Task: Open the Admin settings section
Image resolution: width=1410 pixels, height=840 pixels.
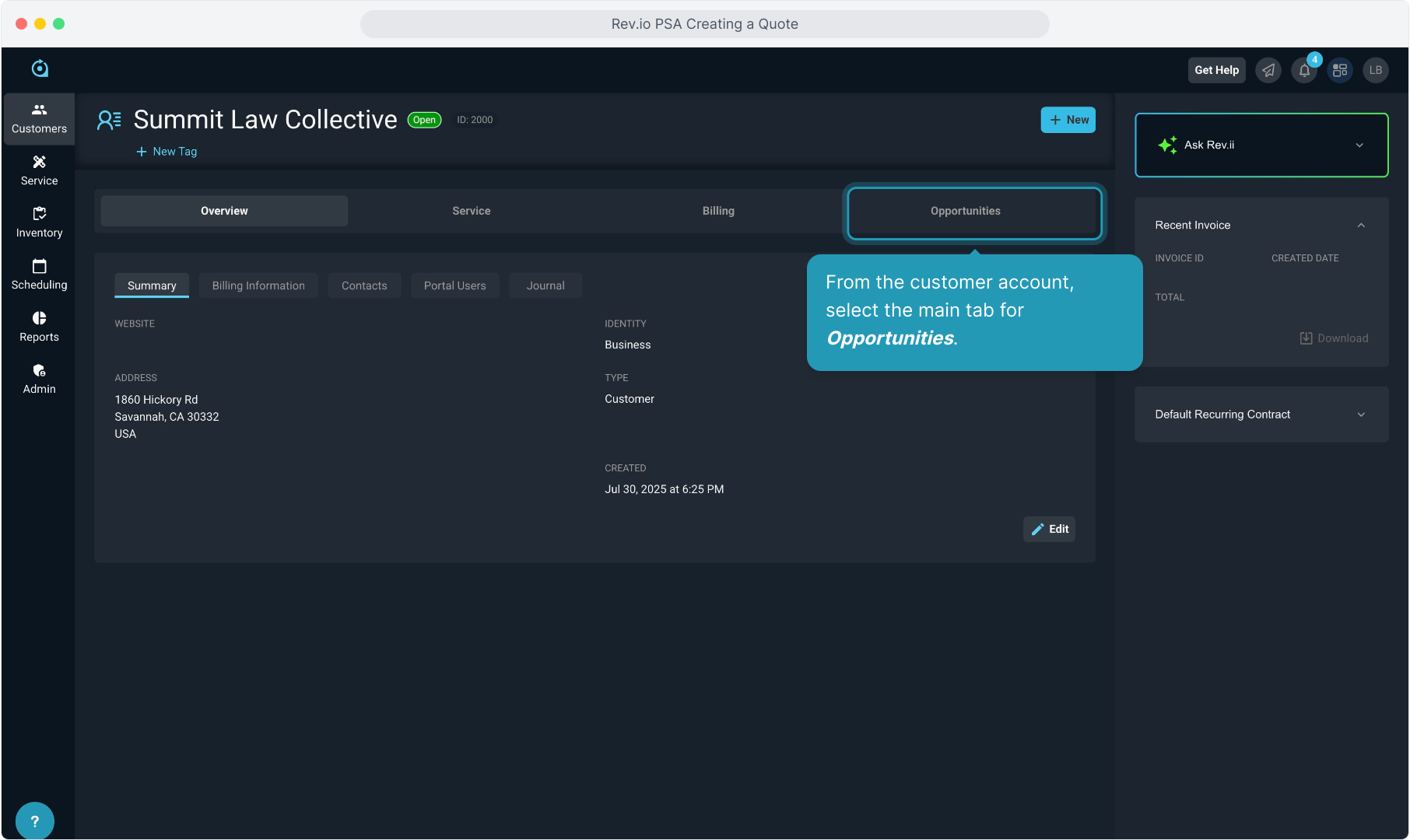Action: click(x=39, y=379)
